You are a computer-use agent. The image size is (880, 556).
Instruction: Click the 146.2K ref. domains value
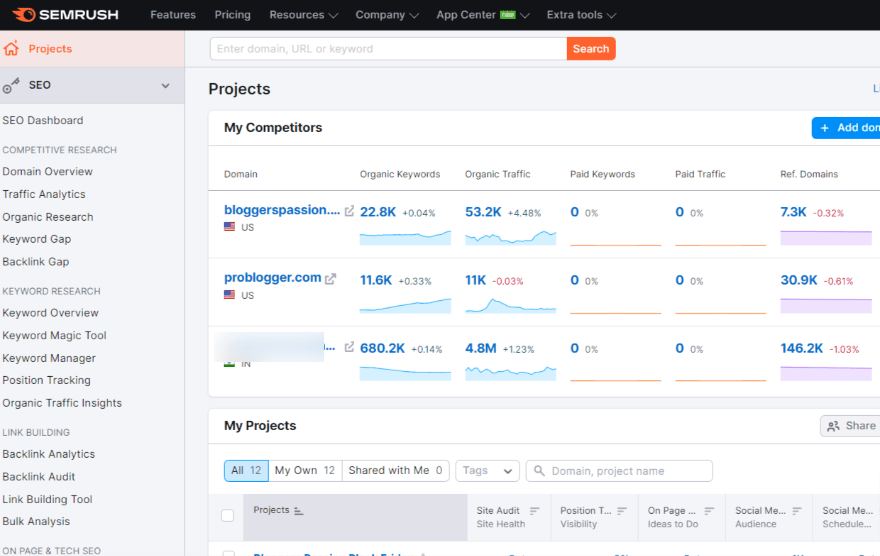(801, 348)
